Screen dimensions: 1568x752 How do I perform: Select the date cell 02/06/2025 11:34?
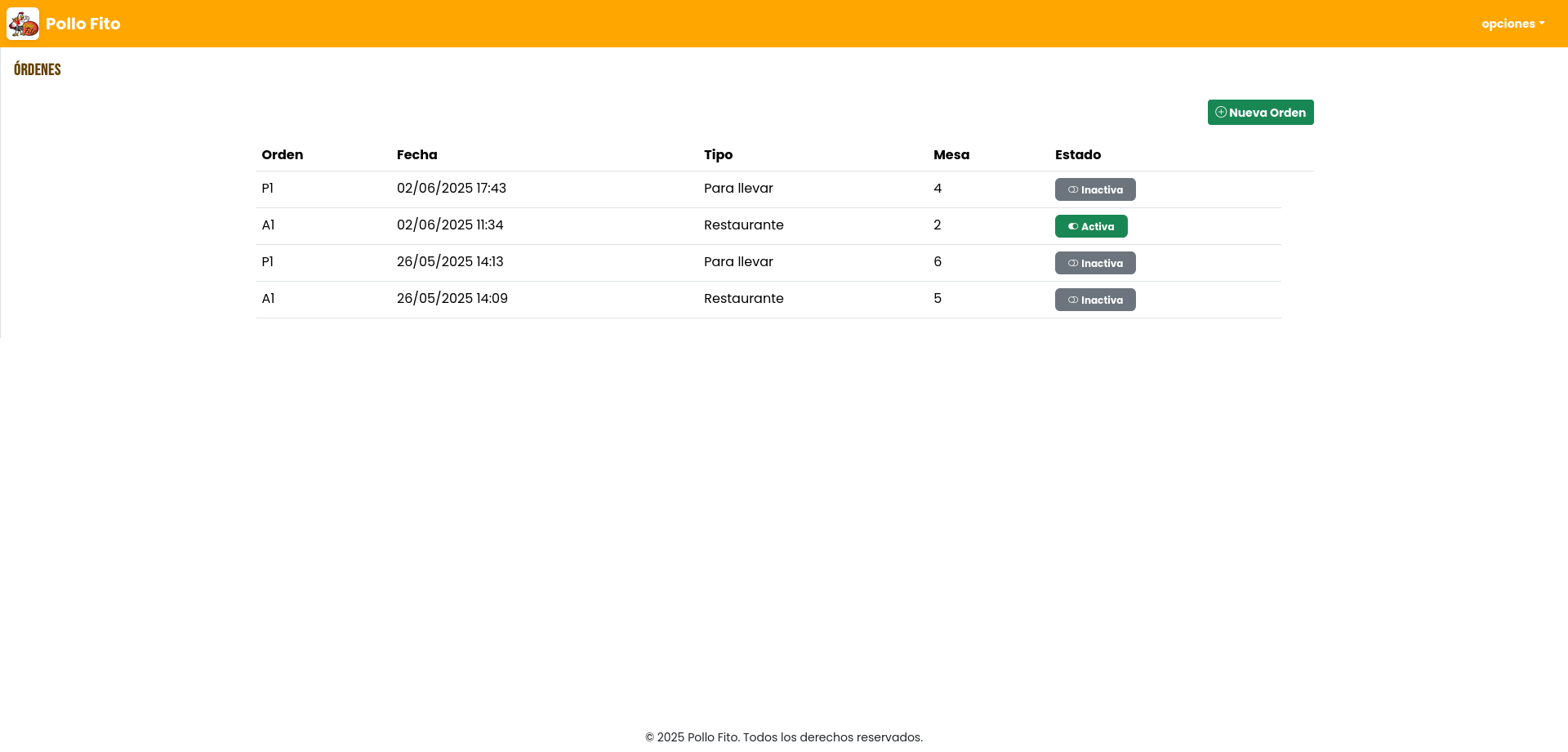[x=450, y=225]
